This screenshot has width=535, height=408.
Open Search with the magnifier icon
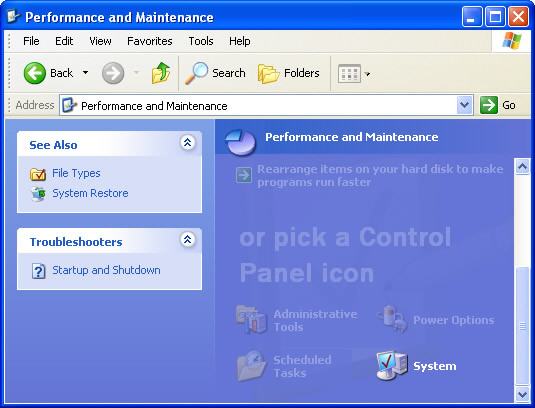215,73
